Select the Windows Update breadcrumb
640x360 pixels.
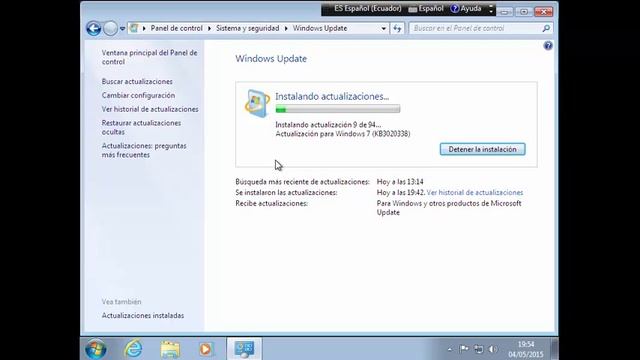click(320, 28)
